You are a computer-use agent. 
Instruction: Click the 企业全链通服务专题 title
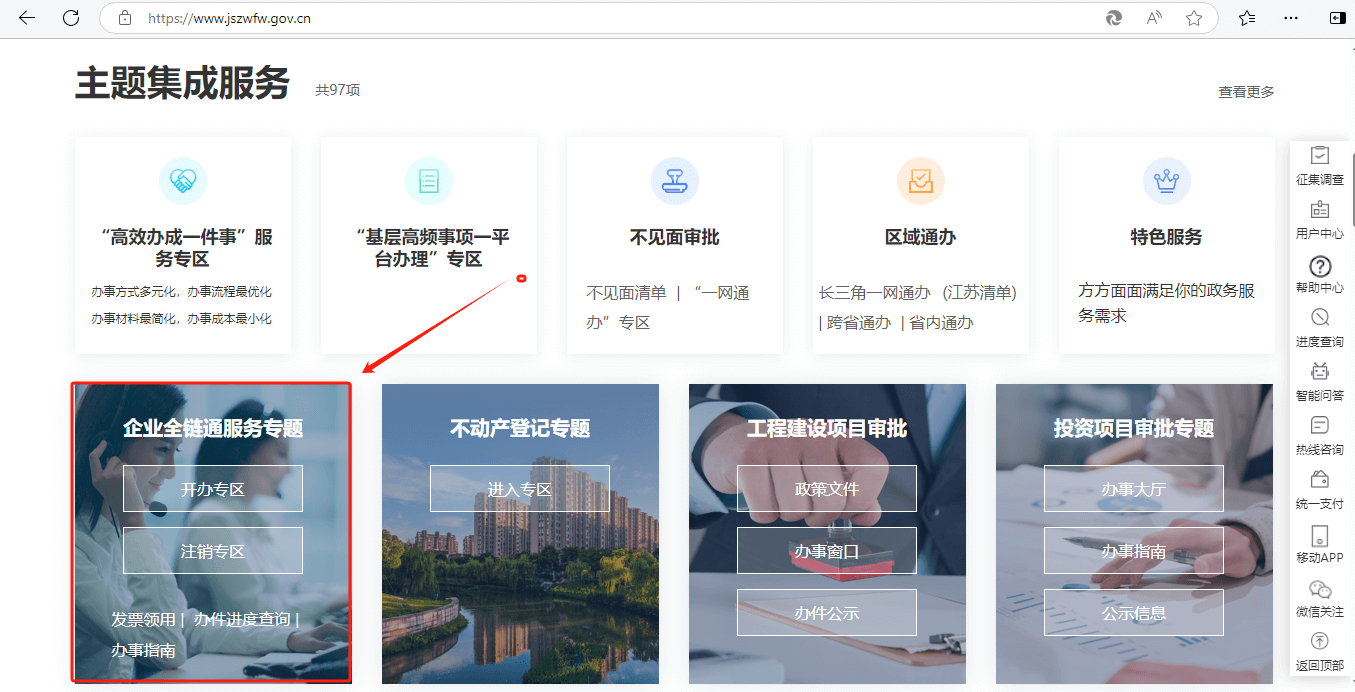pyautogui.click(x=213, y=429)
